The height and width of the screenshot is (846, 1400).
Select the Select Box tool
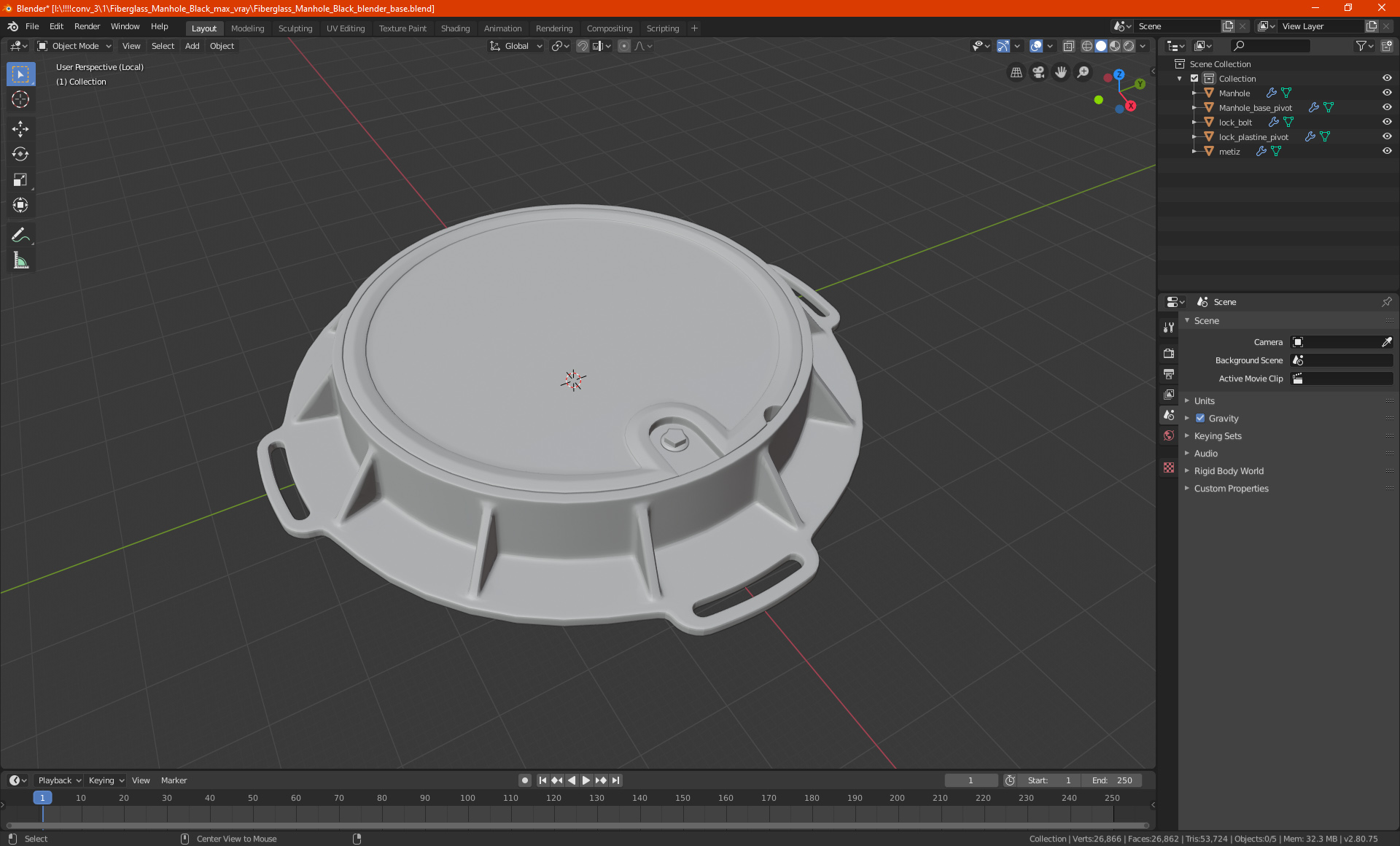pos(20,74)
